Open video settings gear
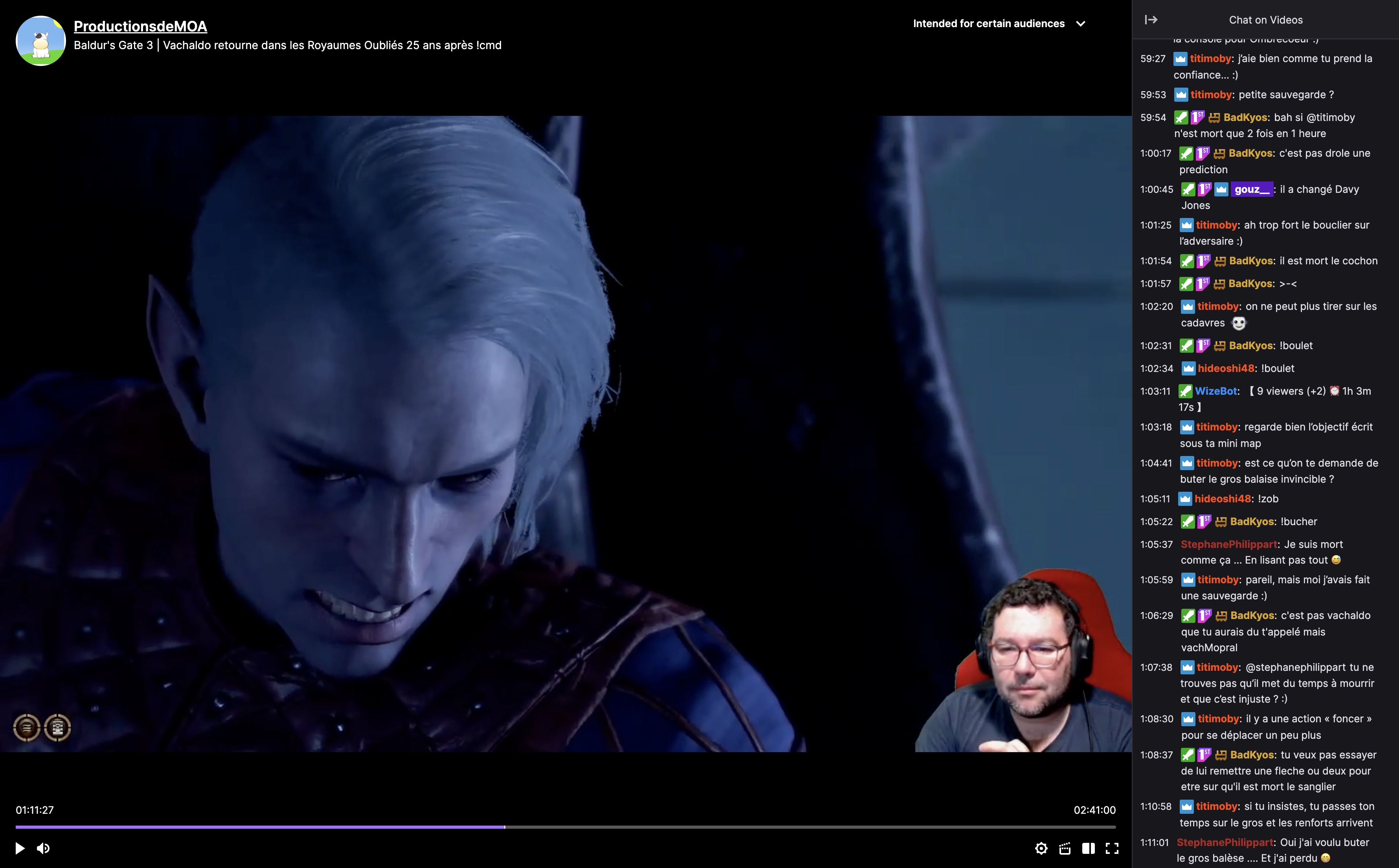This screenshot has width=1399, height=868. [1041, 848]
